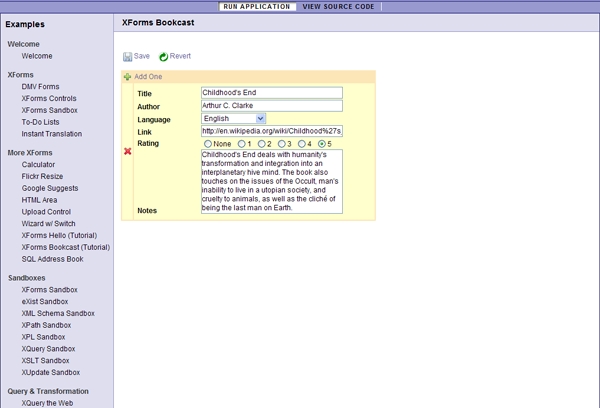
Task: Click the green plus Add One icon
Action: 127,77
